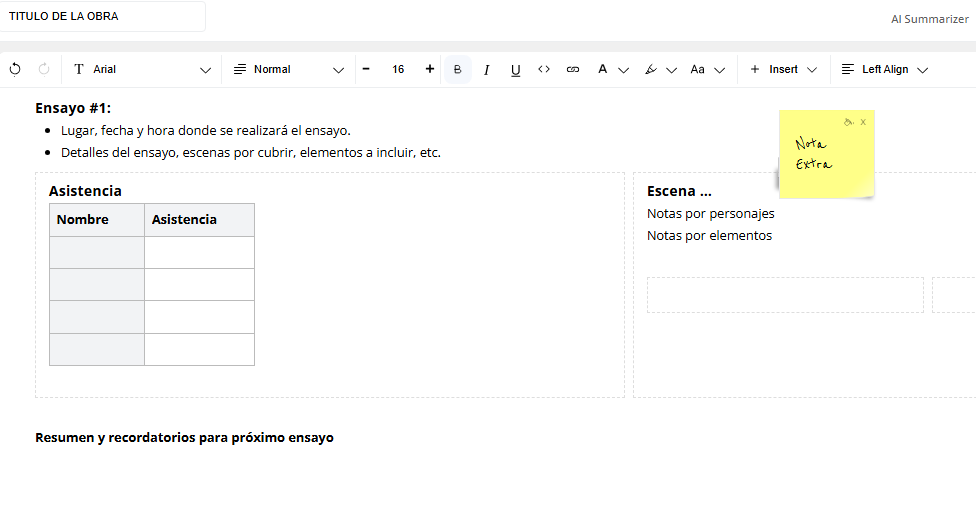Expand the Left Align dropdown
This screenshot has width=976, height=530.
coord(884,69)
